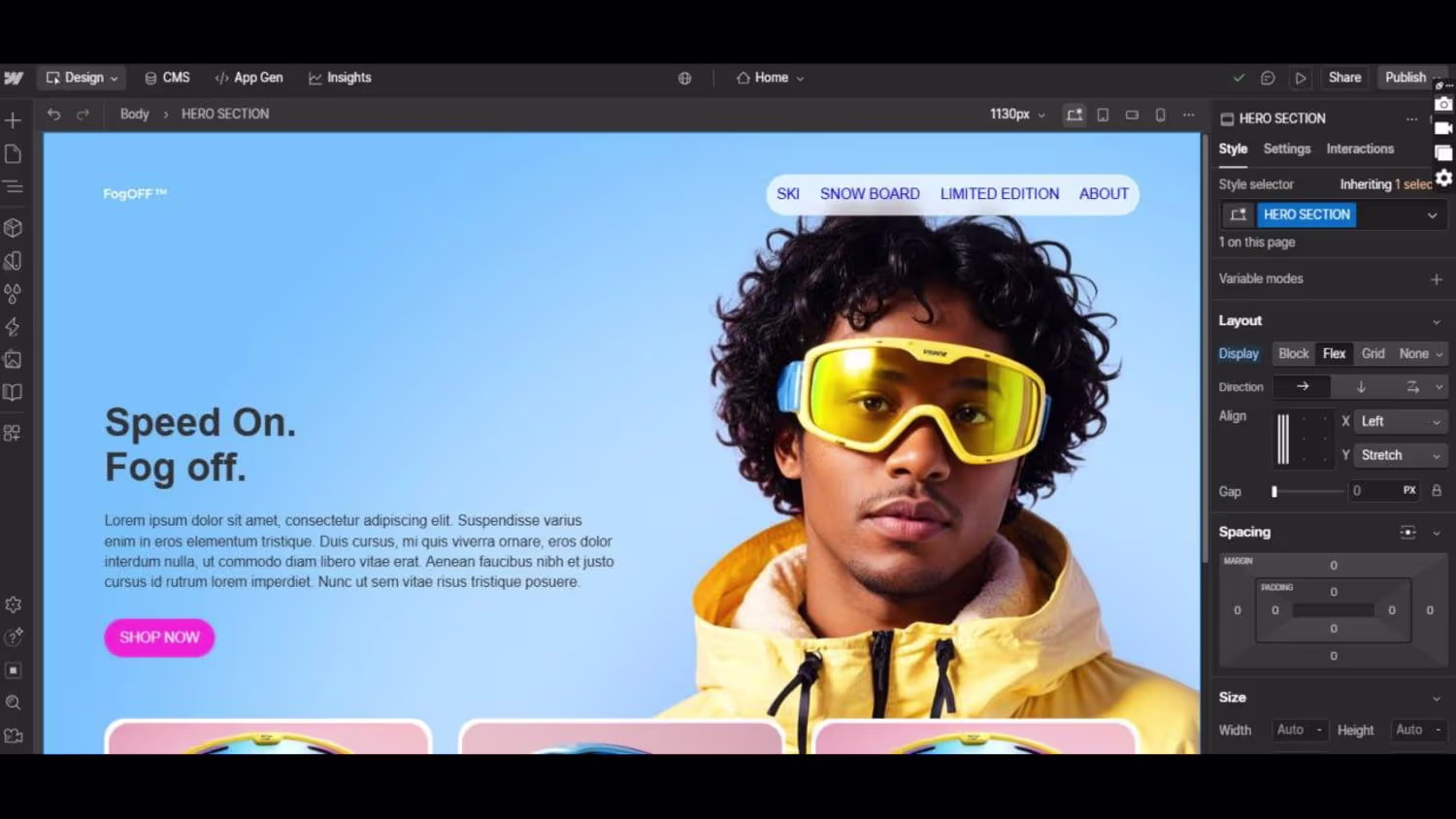Open the Interactions lightning panel
Screen dimensions: 1456x819
[x=14, y=327]
